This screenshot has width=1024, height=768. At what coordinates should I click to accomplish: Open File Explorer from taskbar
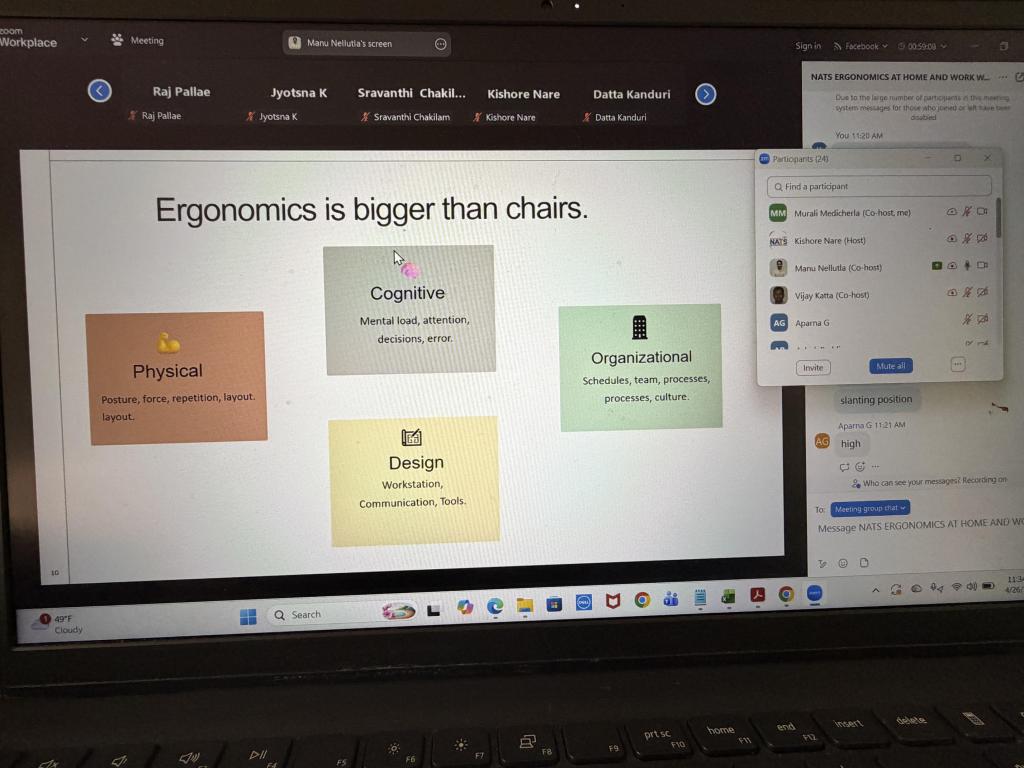524,605
